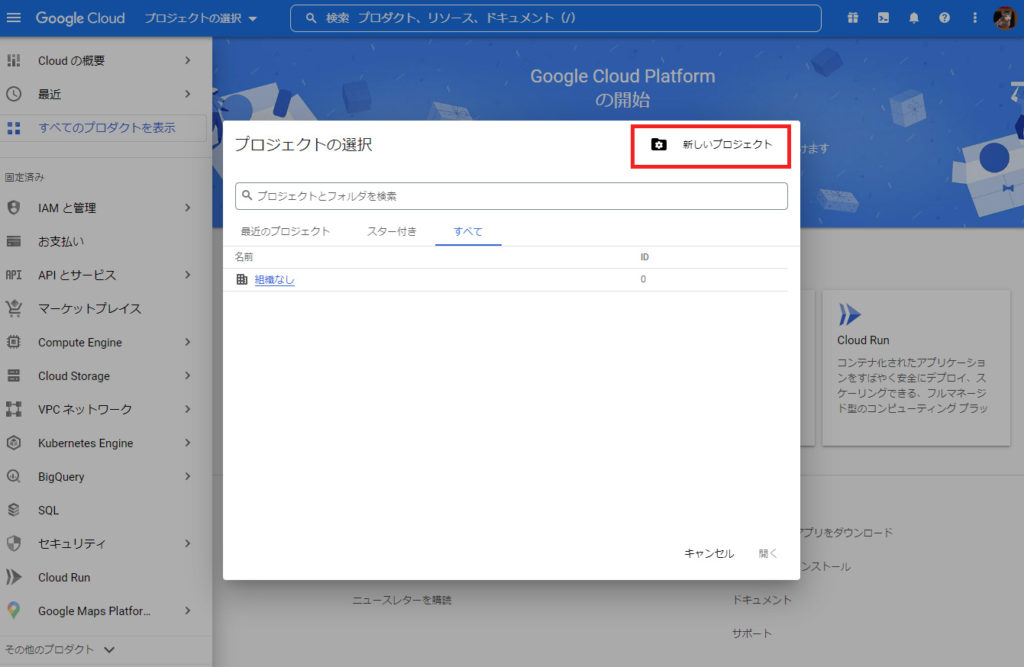This screenshot has height=667, width=1024.
Task: Click the キャンセル button
Action: [709, 553]
